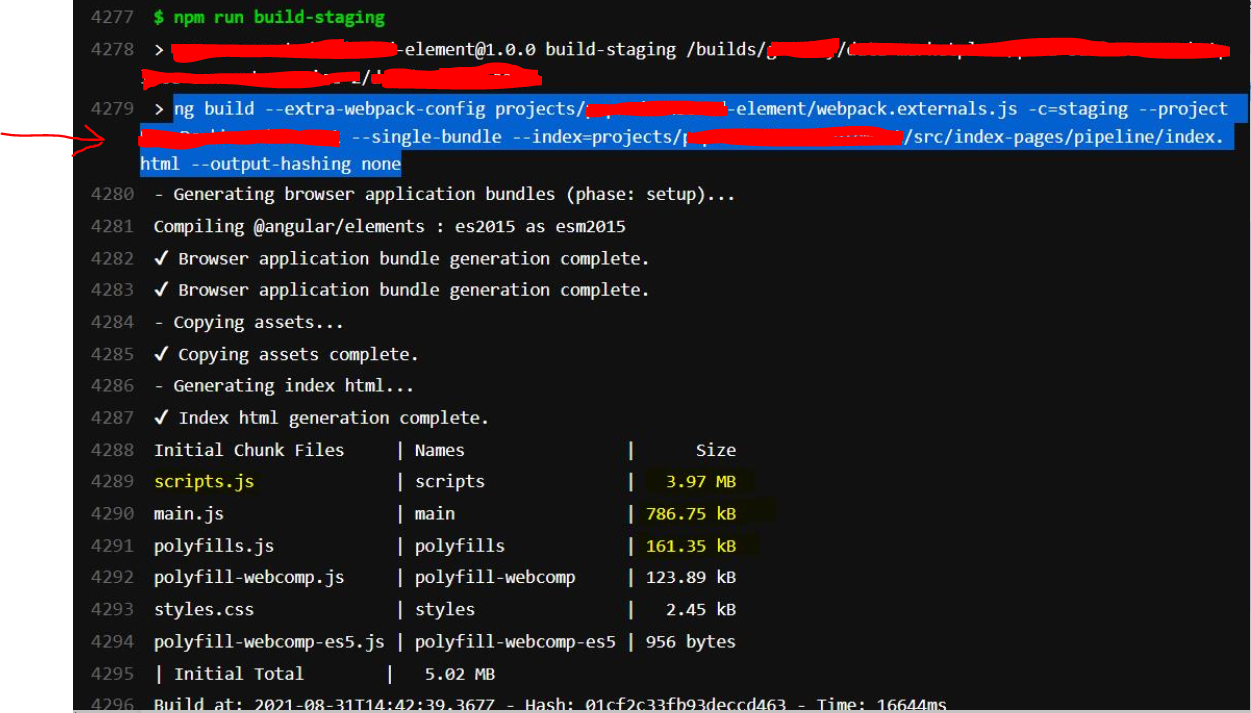This screenshot has width=1251, height=713.
Task: Click the 'scripts' entry in Names column
Action: 450,482
